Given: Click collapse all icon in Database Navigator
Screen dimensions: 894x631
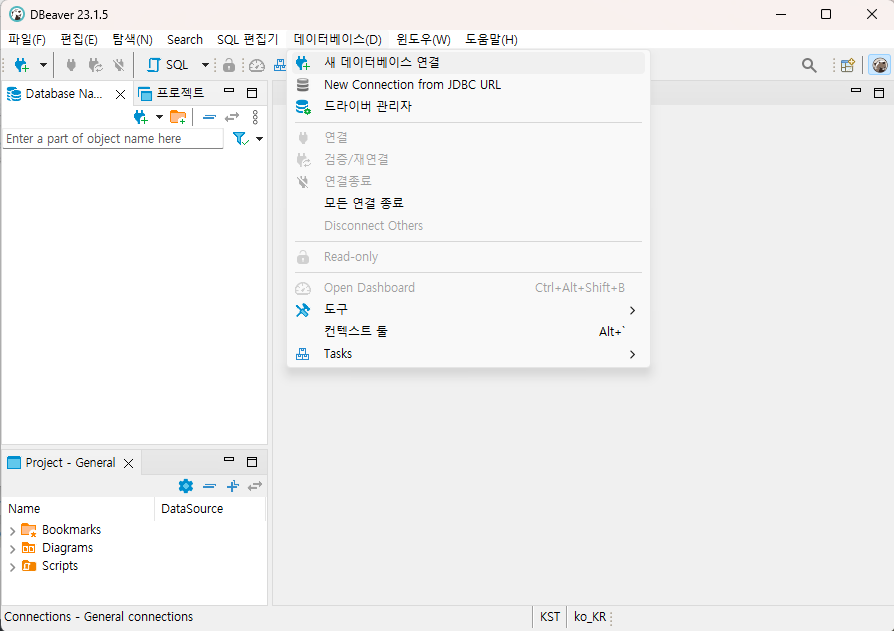Looking at the screenshot, I should point(209,117).
